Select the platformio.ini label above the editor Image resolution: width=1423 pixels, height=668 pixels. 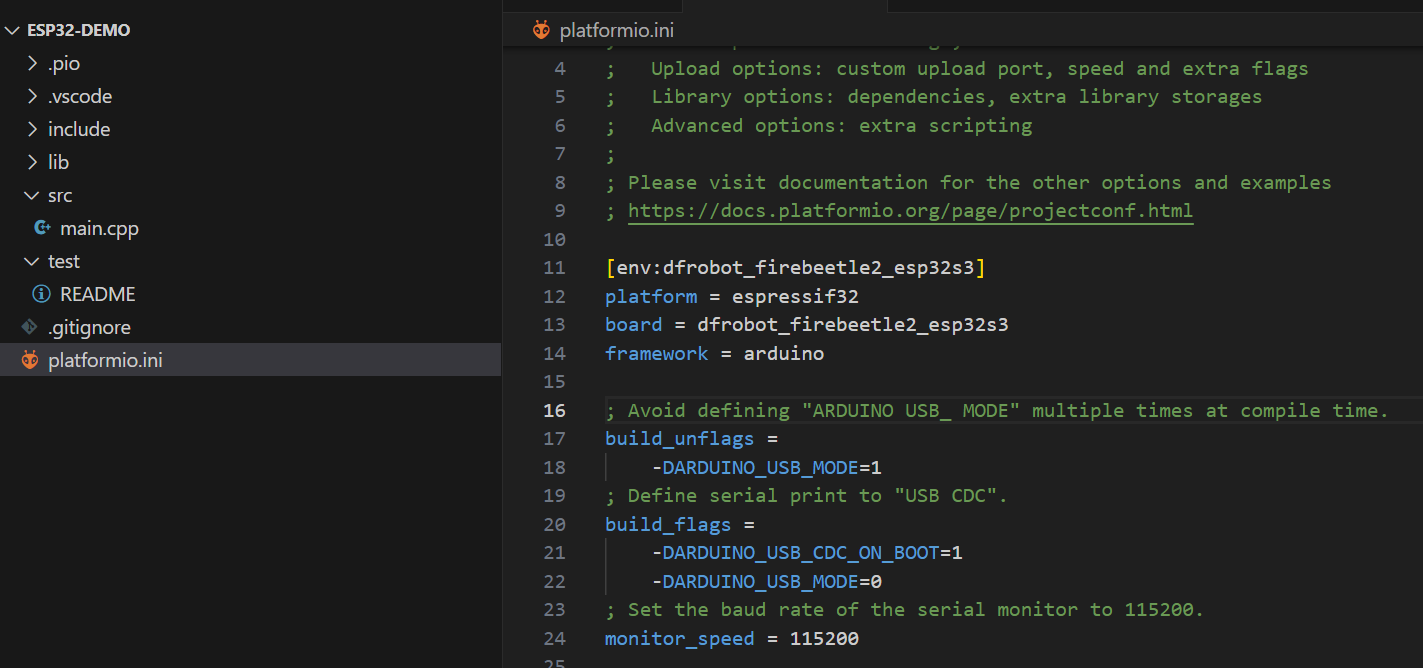click(616, 30)
